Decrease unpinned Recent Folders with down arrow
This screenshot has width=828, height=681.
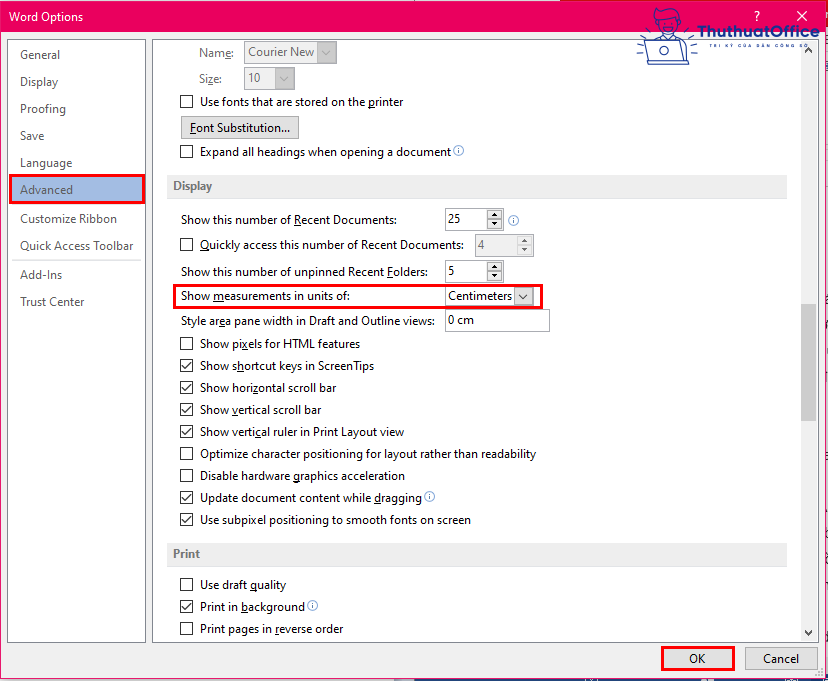coord(494,276)
